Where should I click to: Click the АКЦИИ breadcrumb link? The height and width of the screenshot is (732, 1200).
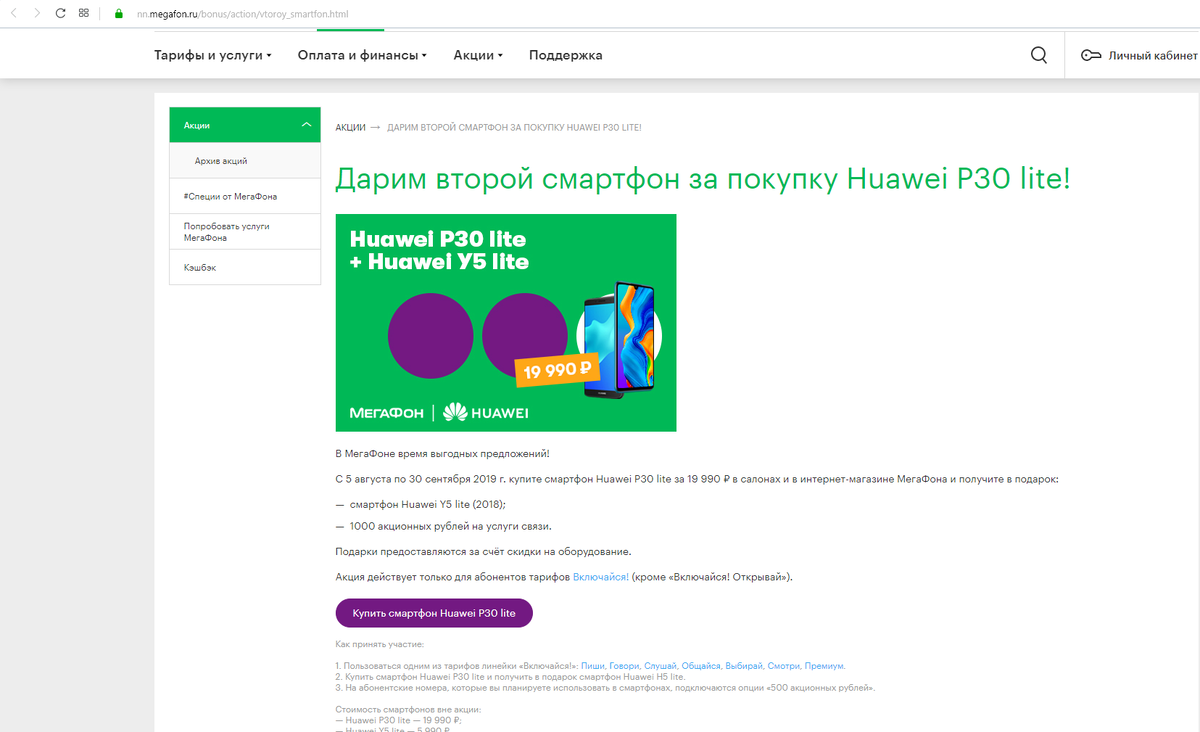pos(350,127)
